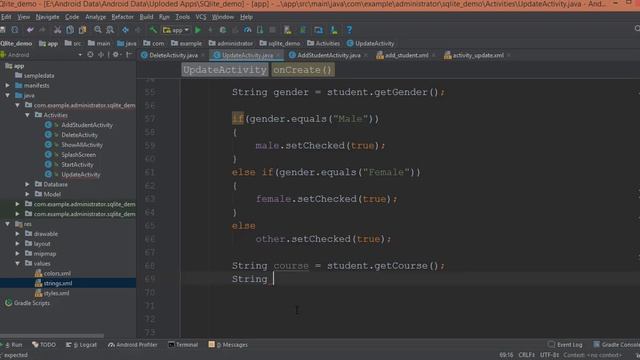Collapse the res folder
This screenshot has height=360, width=640.
pos(8,224)
